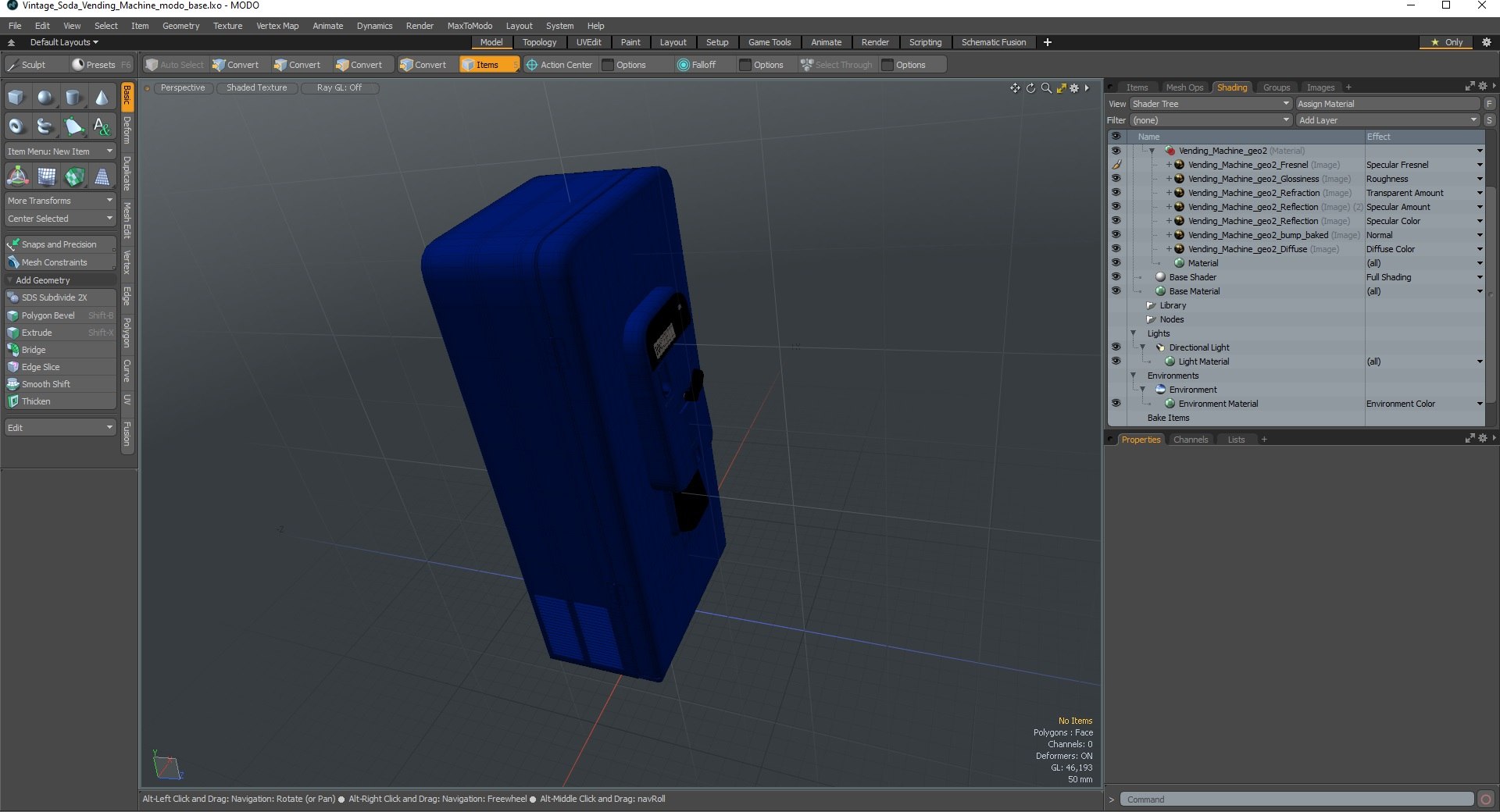Change the Shaded Texture viewport style
Screen dimensions: 1500x812
click(x=256, y=88)
